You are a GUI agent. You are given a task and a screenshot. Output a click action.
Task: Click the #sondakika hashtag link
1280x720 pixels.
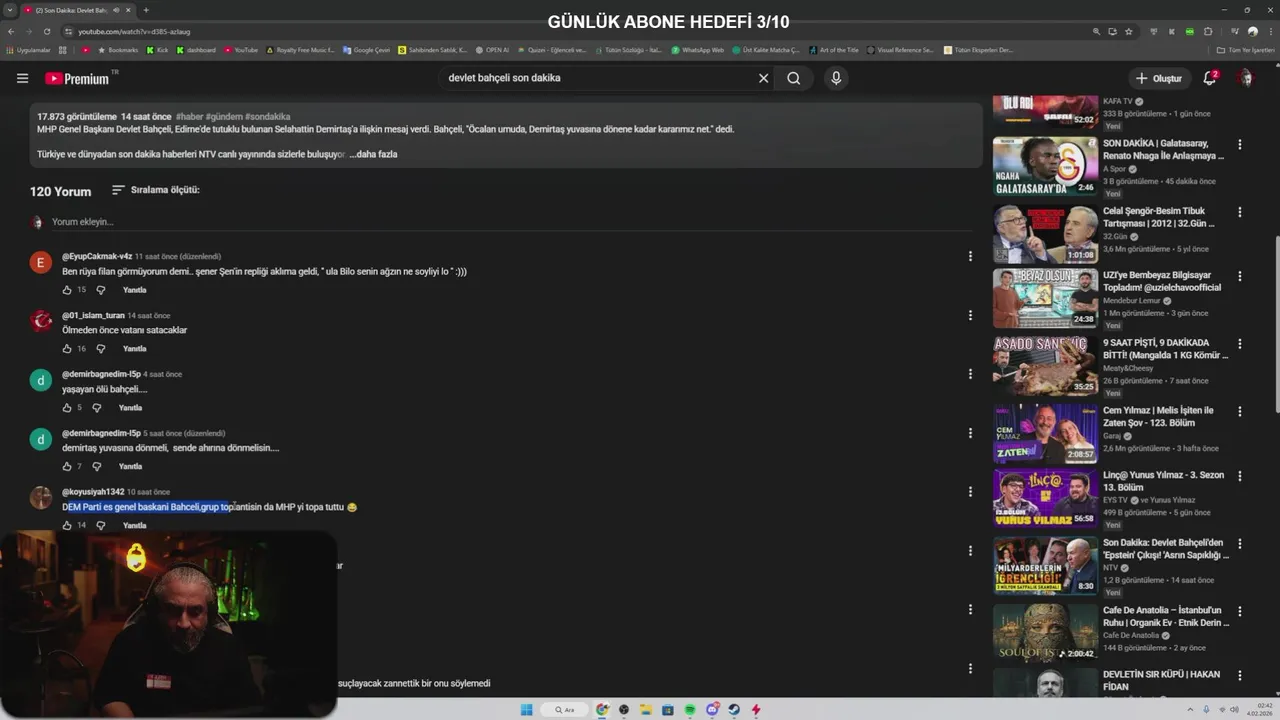coord(267,117)
